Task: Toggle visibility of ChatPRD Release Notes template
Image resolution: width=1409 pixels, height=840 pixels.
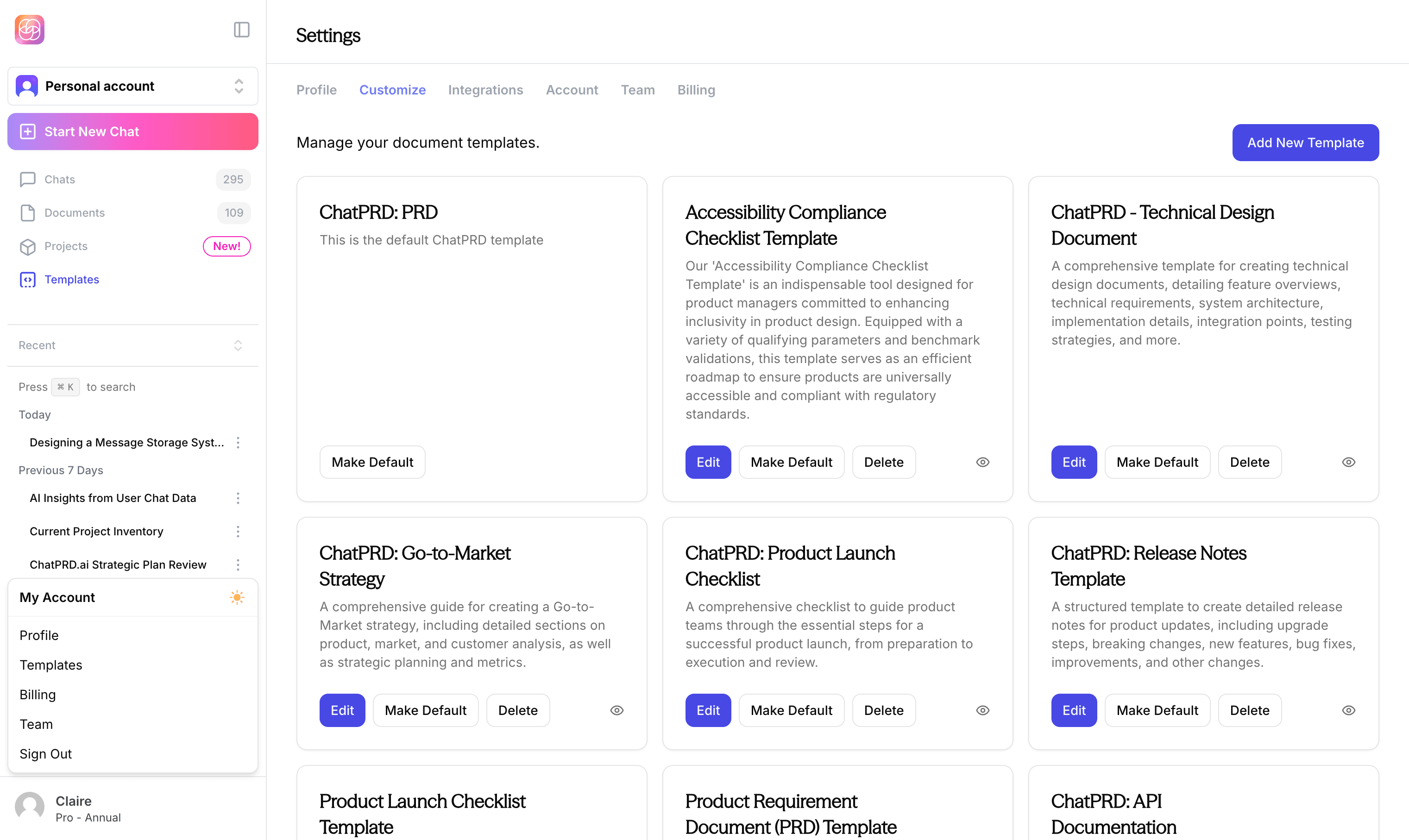Action: 1349,710
